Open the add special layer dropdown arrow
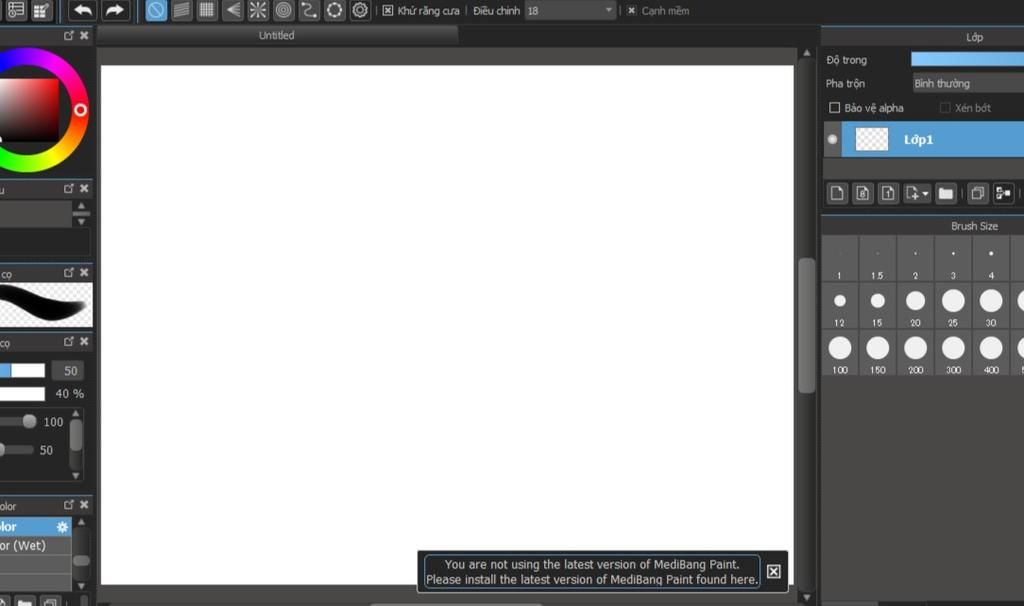 [925, 194]
